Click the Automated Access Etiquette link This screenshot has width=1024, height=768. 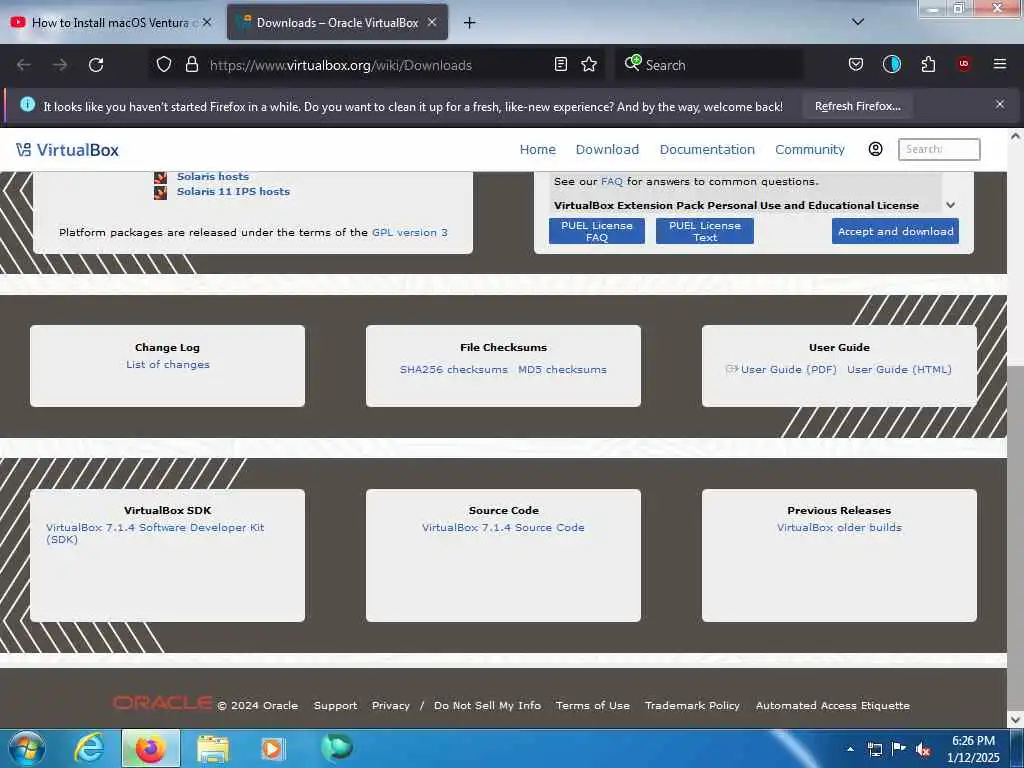(x=833, y=705)
